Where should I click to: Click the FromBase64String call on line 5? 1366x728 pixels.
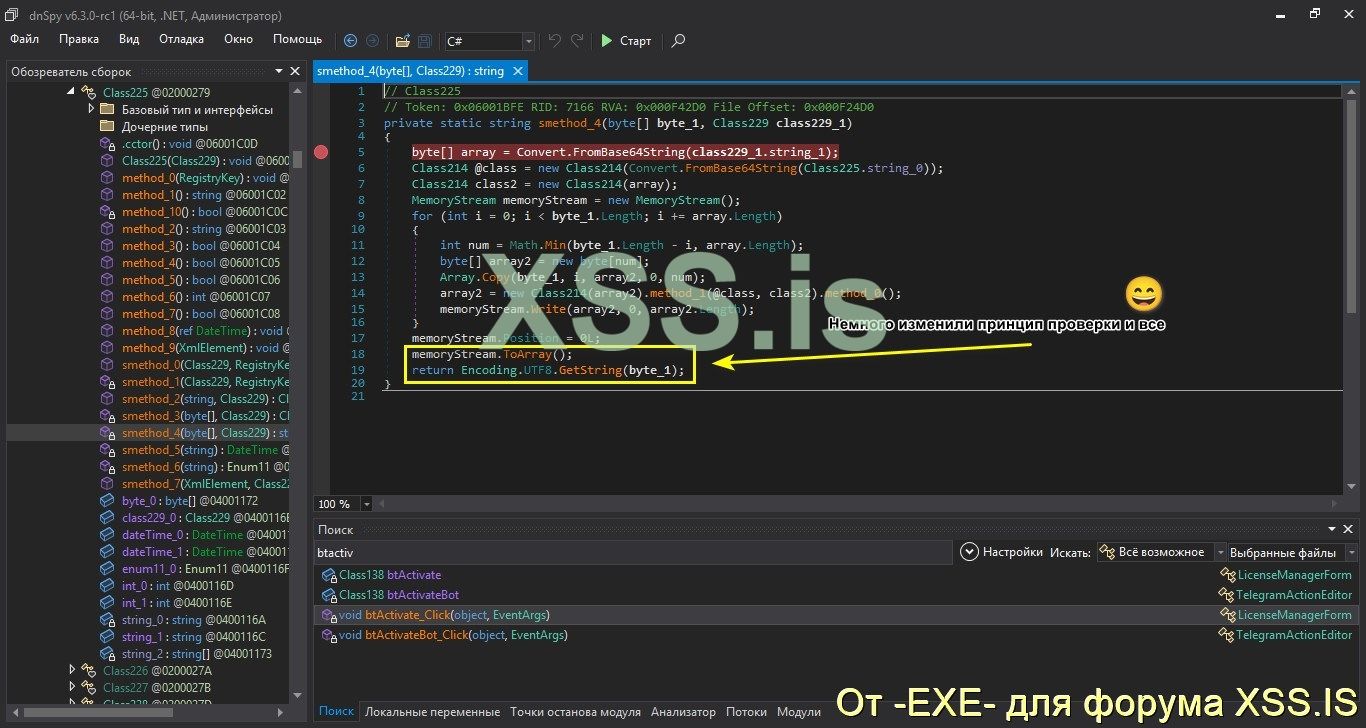tap(628, 152)
